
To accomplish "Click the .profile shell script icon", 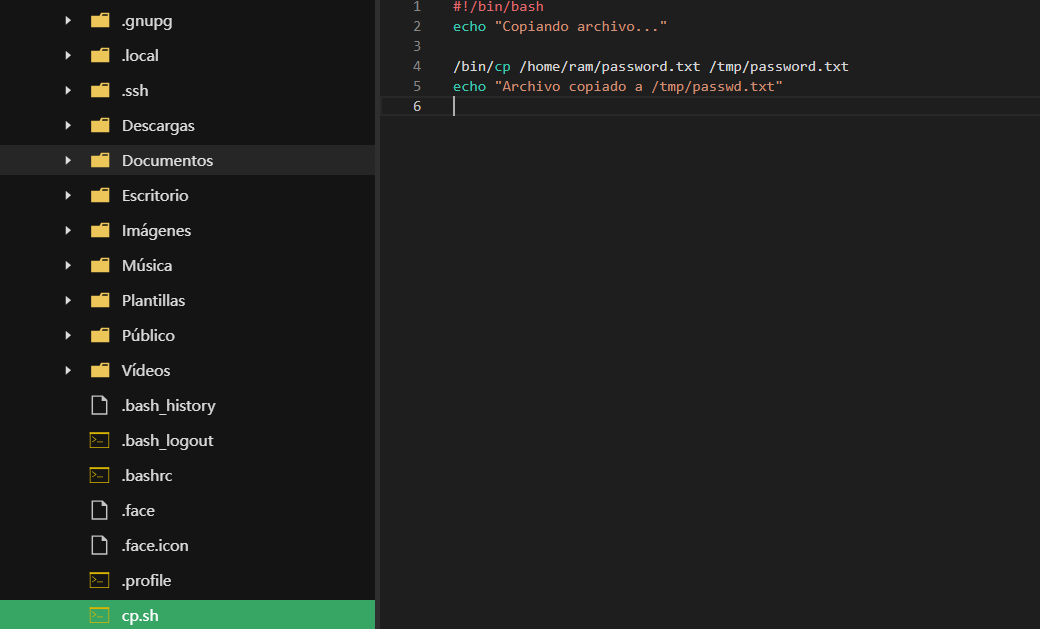I will (x=99, y=581).
